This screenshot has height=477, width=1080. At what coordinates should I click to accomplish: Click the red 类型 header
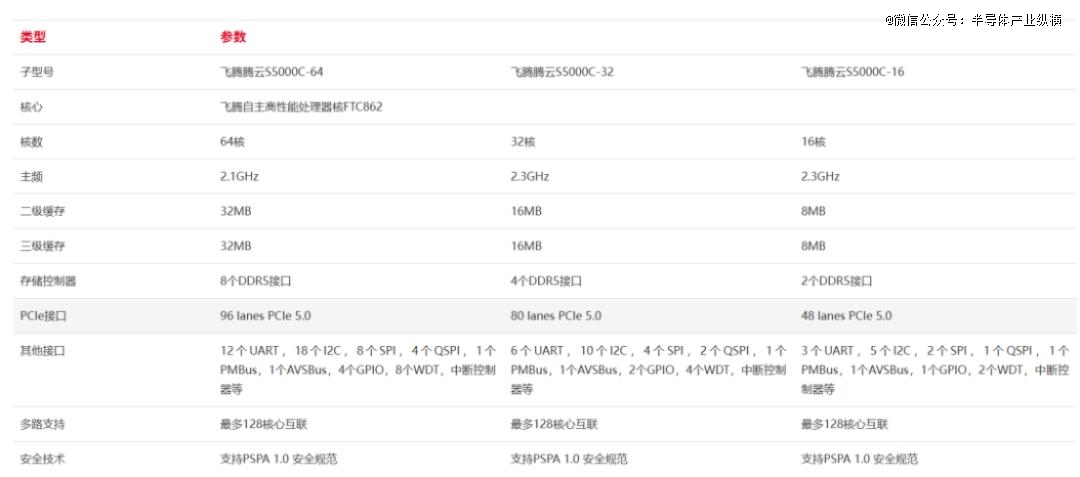coord(33,37)
